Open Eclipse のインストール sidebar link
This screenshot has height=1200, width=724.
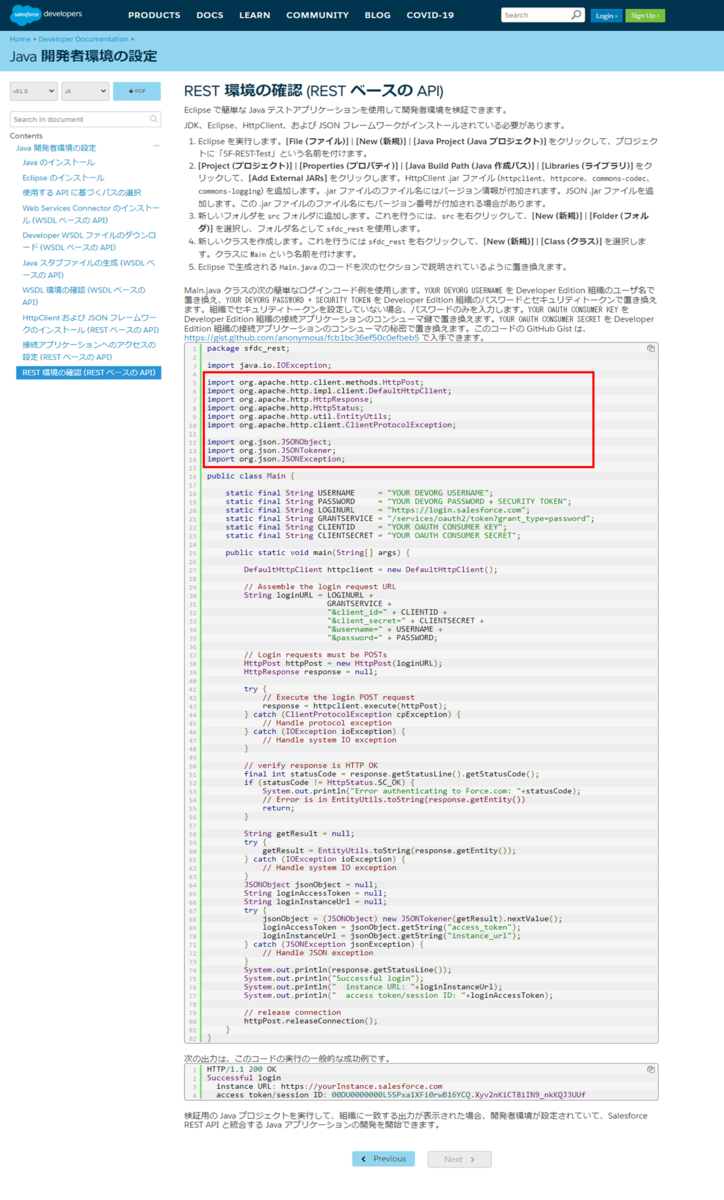[x=63, y=177]
